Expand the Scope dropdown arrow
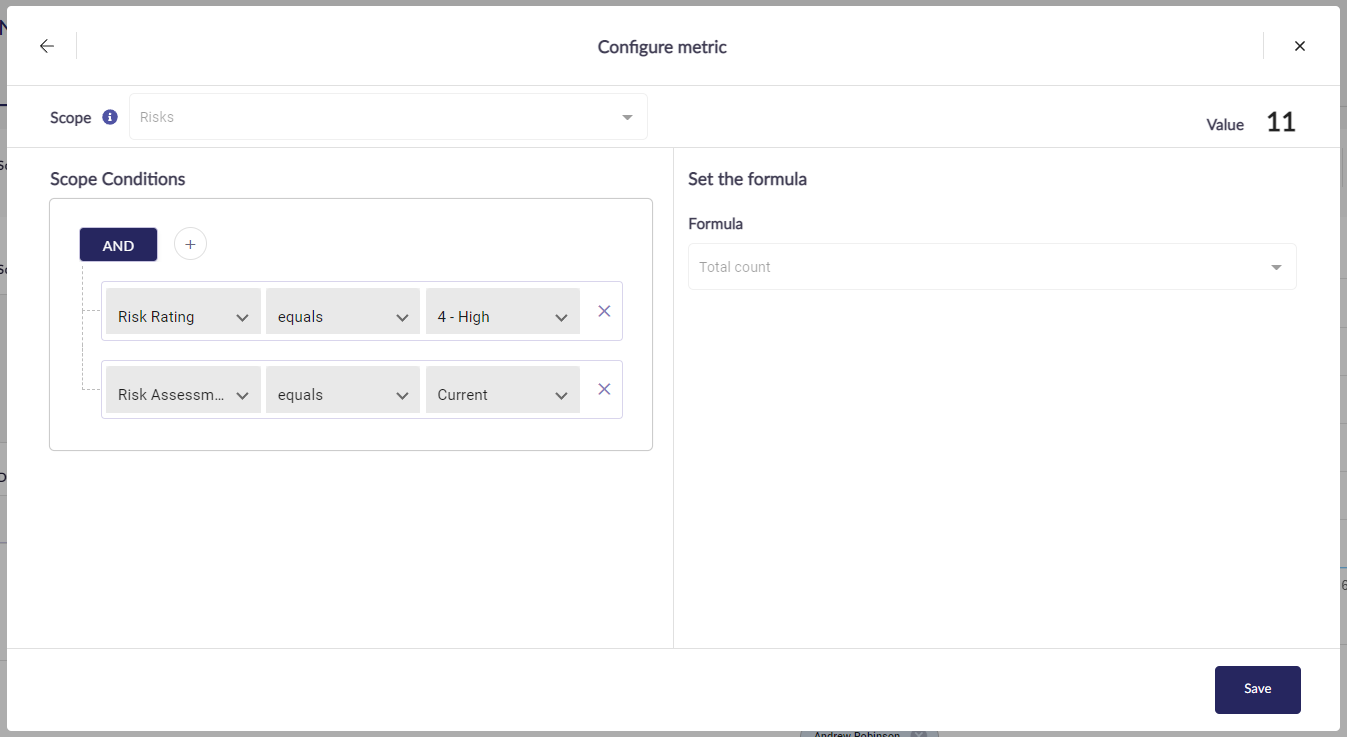Viewport: 1347px width, 737px height. pos(627,117)
